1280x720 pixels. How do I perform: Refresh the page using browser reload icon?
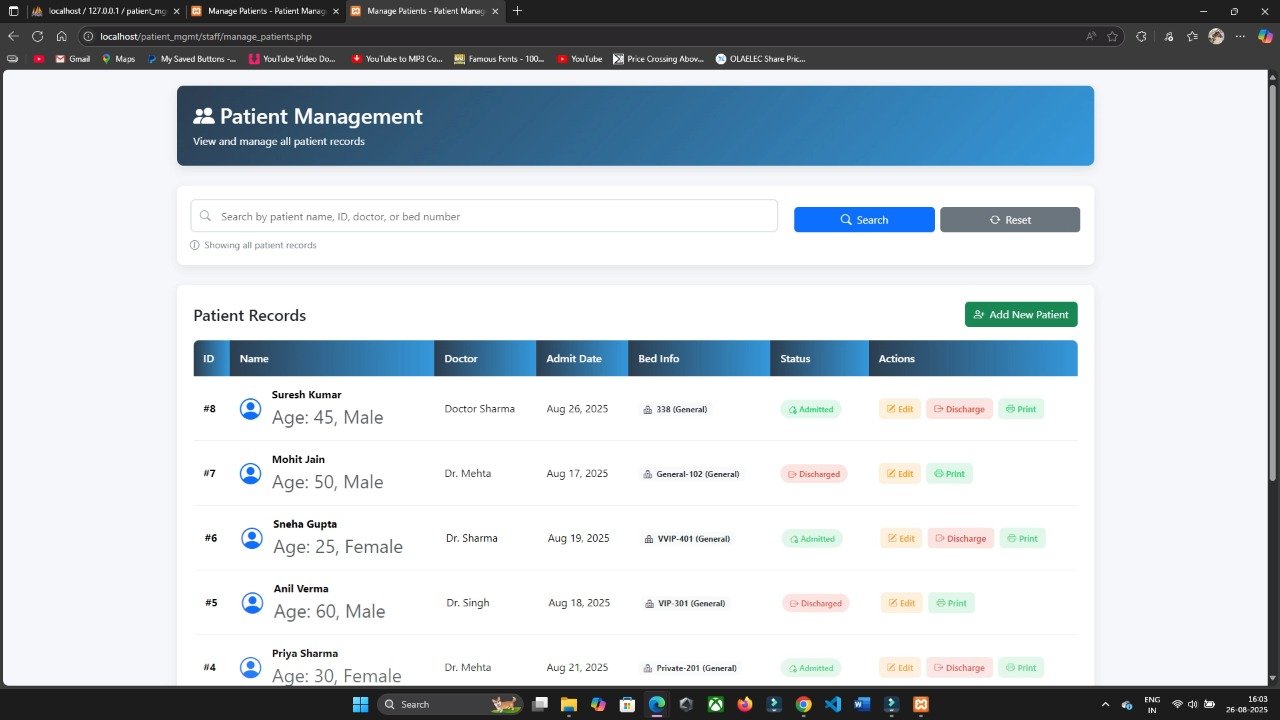[37, 36]
